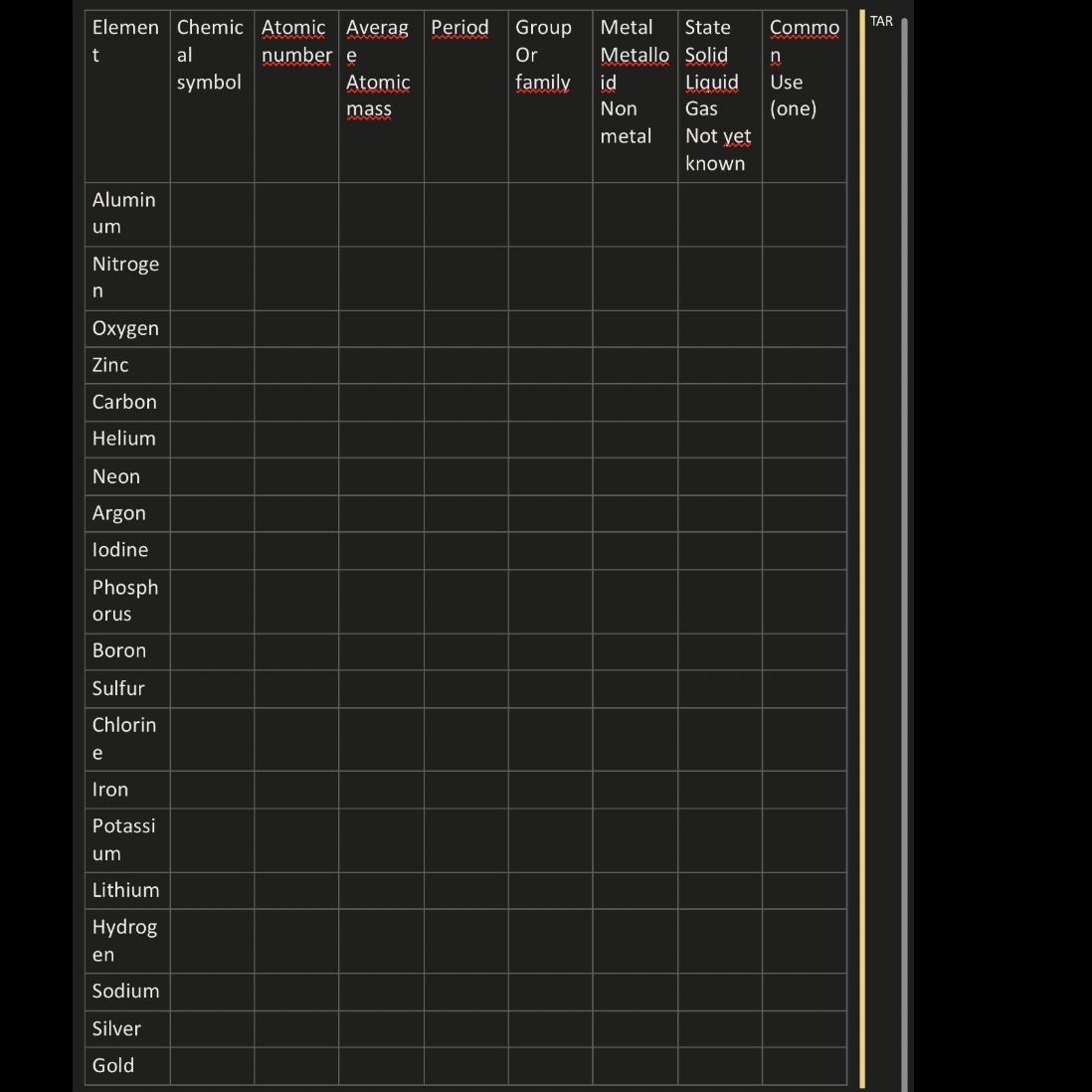Click the Chemical symbol cell for Boron
The image size is (1092, 1092).
coord(213,651)
